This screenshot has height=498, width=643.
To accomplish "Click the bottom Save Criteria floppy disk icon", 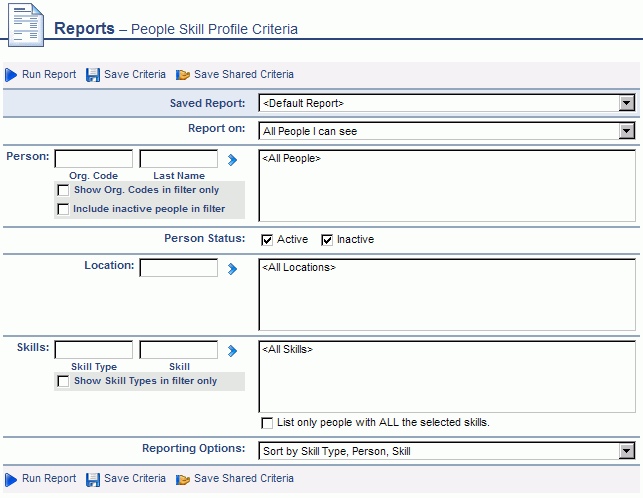I will coord(93,479).
